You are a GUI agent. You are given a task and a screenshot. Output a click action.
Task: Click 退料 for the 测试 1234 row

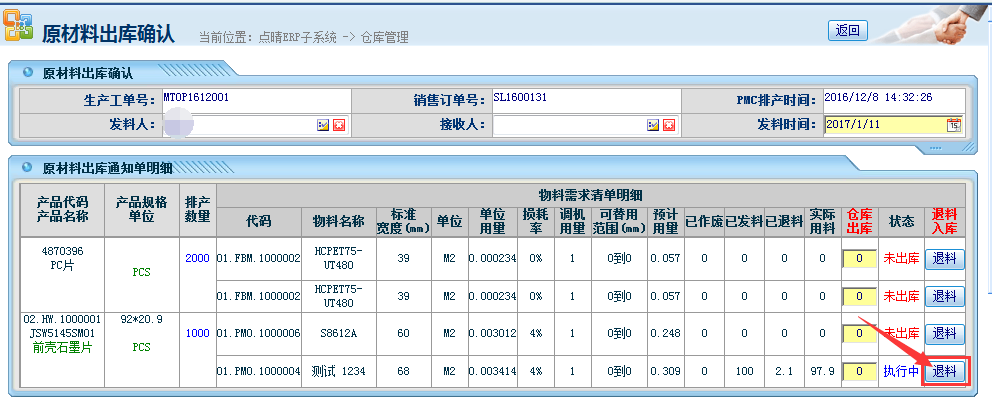point(945,371)
